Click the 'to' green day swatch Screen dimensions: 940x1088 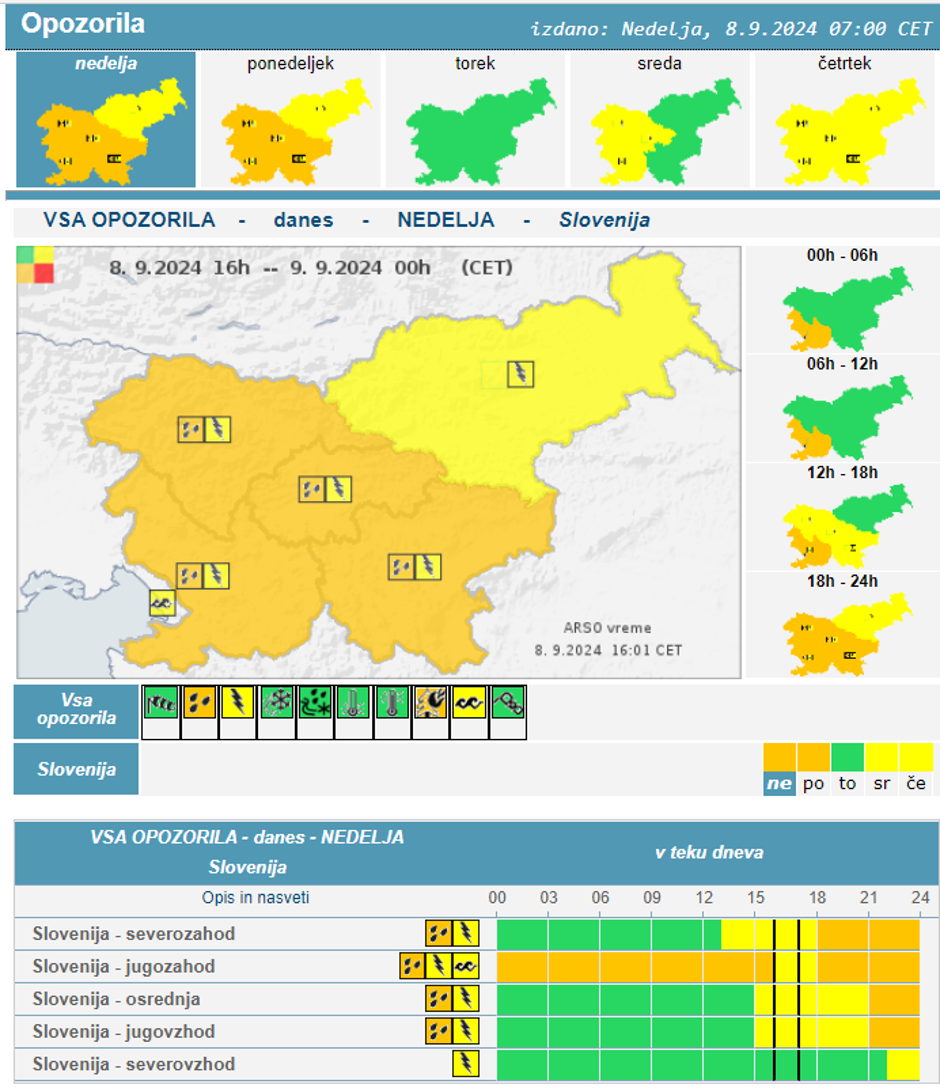pos(847,770)
